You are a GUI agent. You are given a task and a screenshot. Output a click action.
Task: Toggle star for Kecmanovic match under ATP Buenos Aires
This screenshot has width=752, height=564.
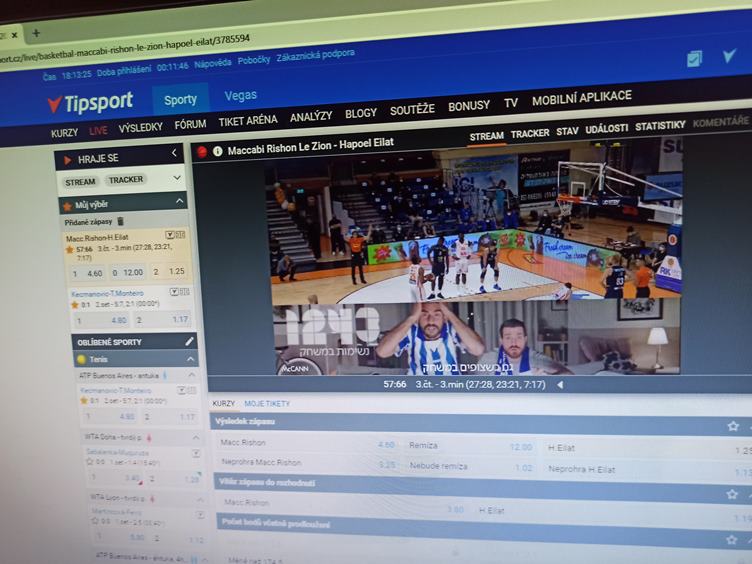[x=84, y=400]
